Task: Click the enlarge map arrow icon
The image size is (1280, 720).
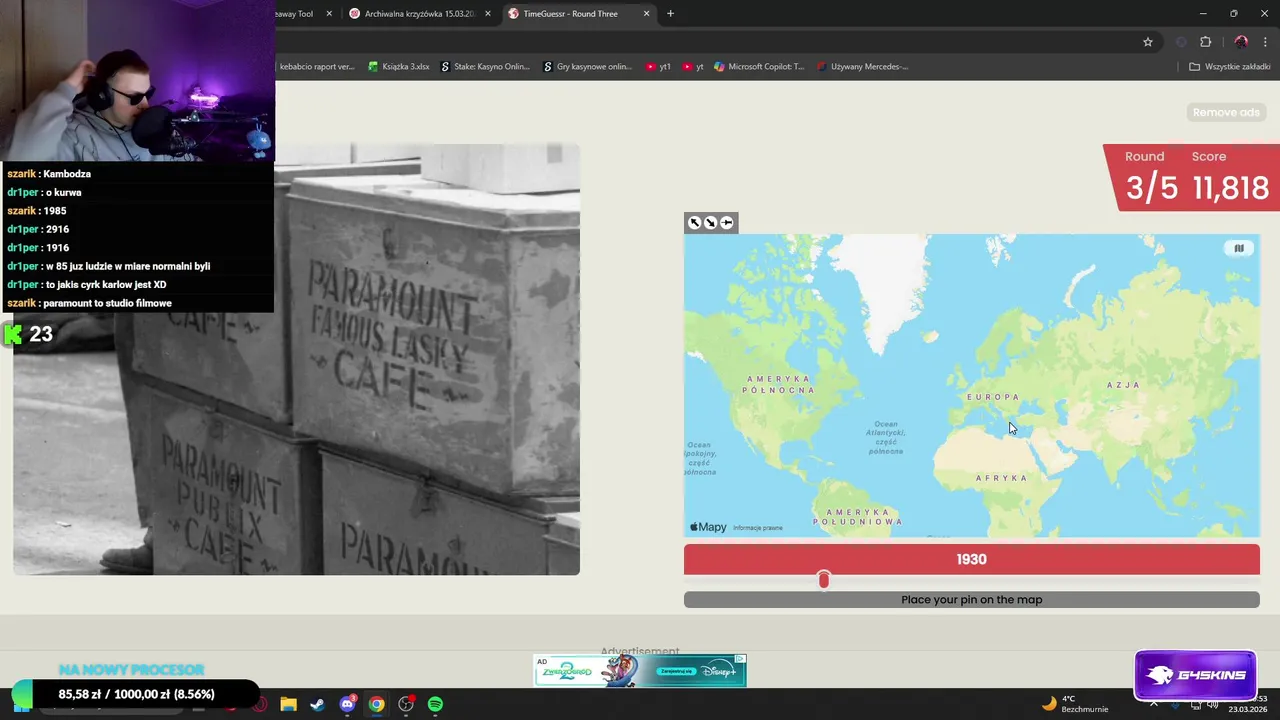Action: coord(694,223)
